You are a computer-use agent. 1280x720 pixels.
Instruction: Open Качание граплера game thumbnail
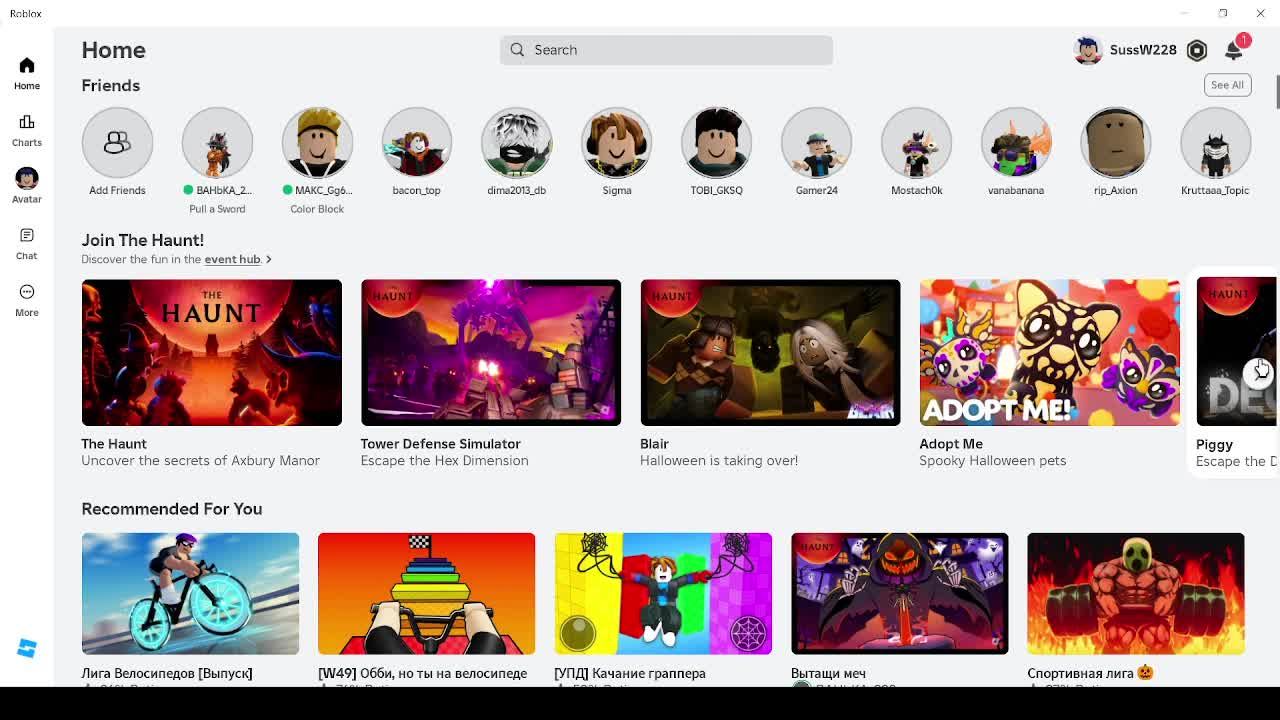(663, 594)
